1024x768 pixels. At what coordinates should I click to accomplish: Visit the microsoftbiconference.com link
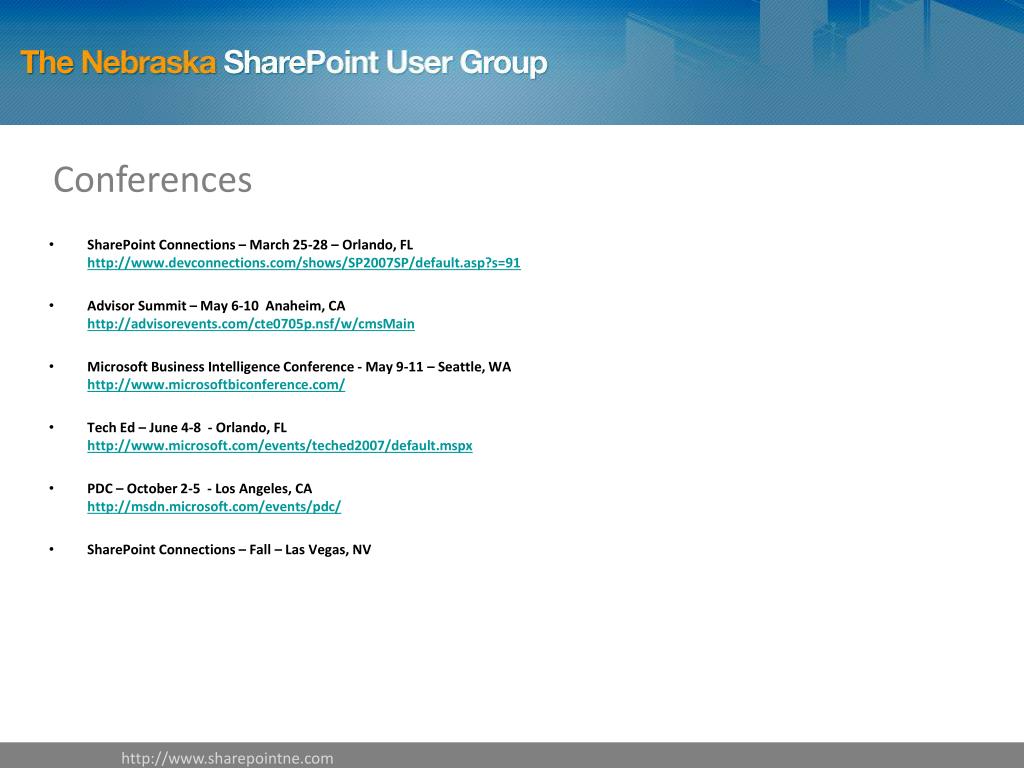pyautogui.click(x=216, y=385)
